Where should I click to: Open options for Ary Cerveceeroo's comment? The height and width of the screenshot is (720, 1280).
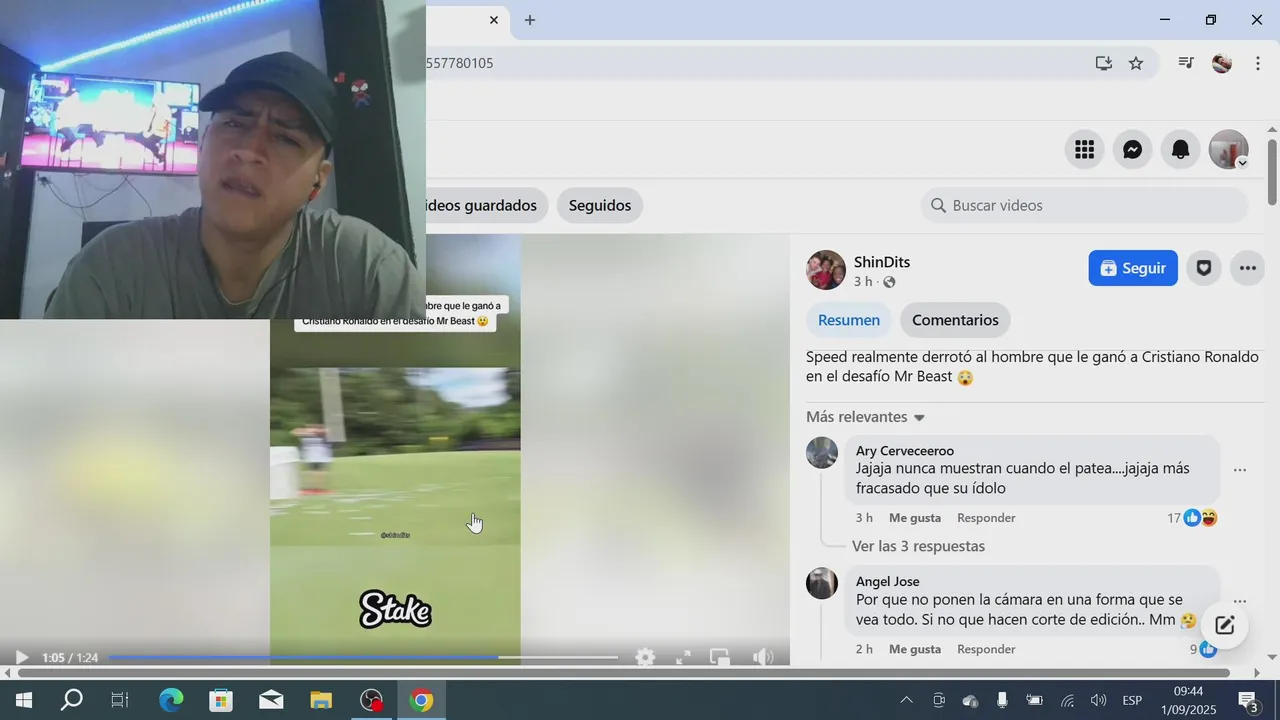click(x=1240, y=470)
